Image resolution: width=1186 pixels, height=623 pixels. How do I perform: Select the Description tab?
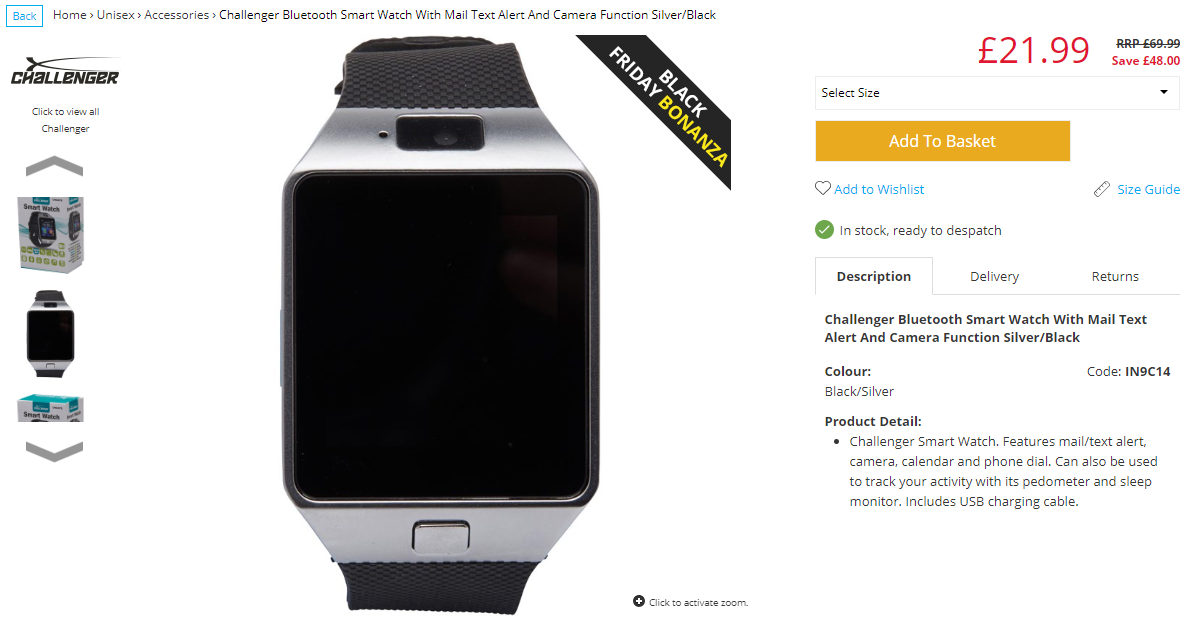click(874, 276)
